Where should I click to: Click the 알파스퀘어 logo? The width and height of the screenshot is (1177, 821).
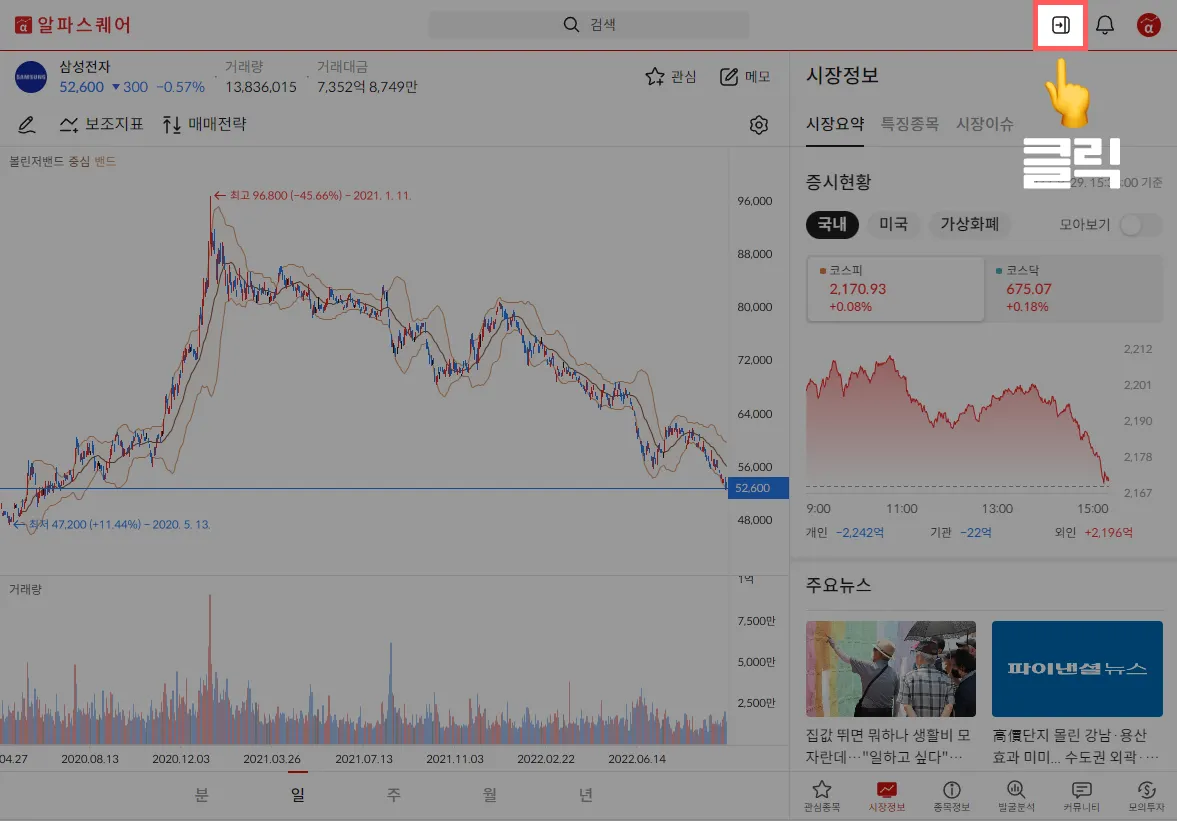[x=73, y=25]
